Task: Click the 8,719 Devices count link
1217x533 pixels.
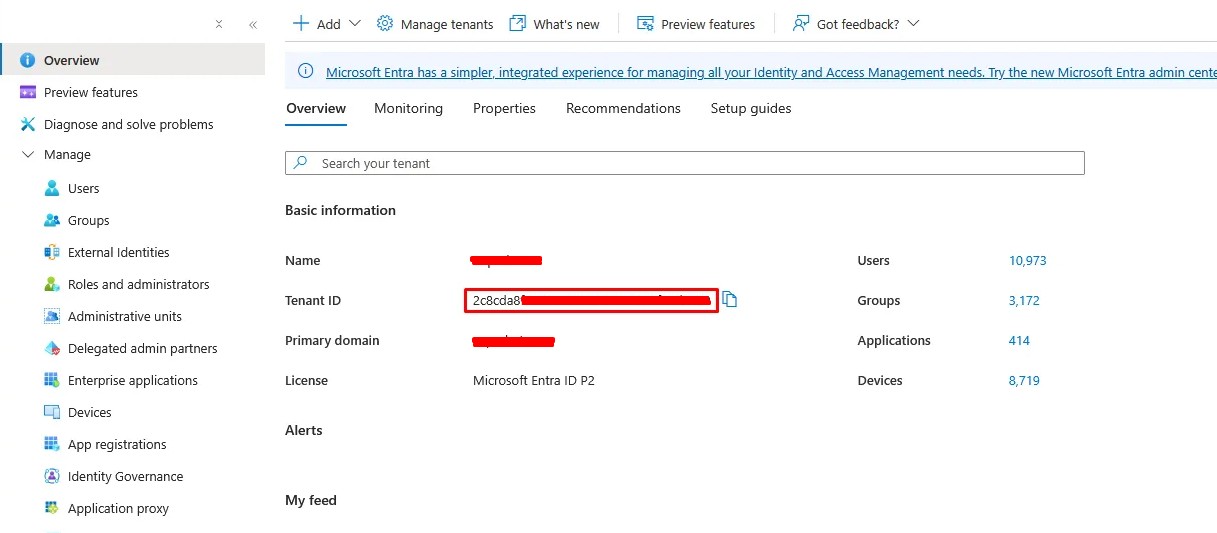Action: tap(1024, 381)
